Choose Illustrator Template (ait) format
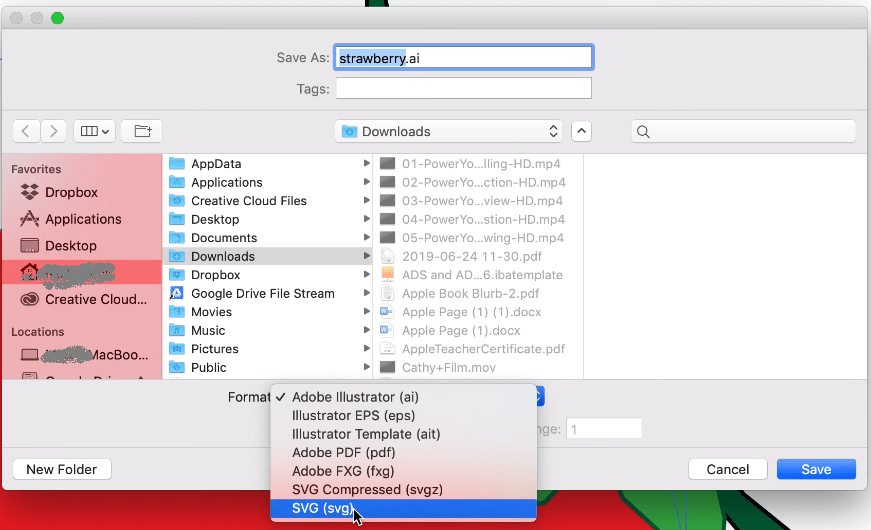 (403, 434)
